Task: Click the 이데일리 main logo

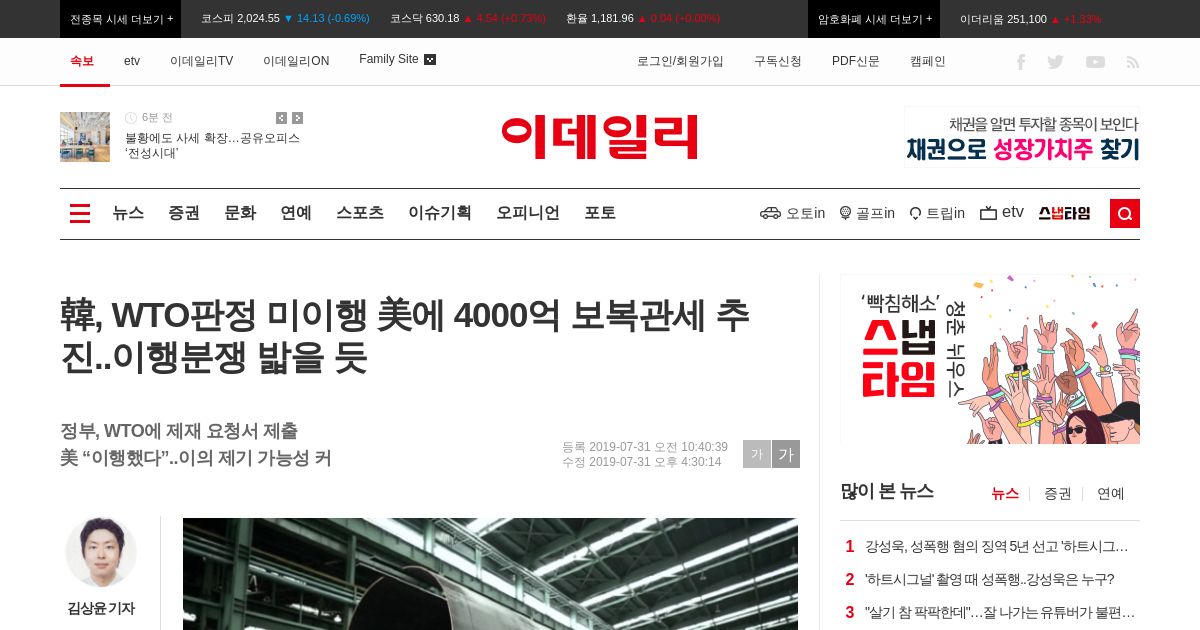Action: point(600,137)
